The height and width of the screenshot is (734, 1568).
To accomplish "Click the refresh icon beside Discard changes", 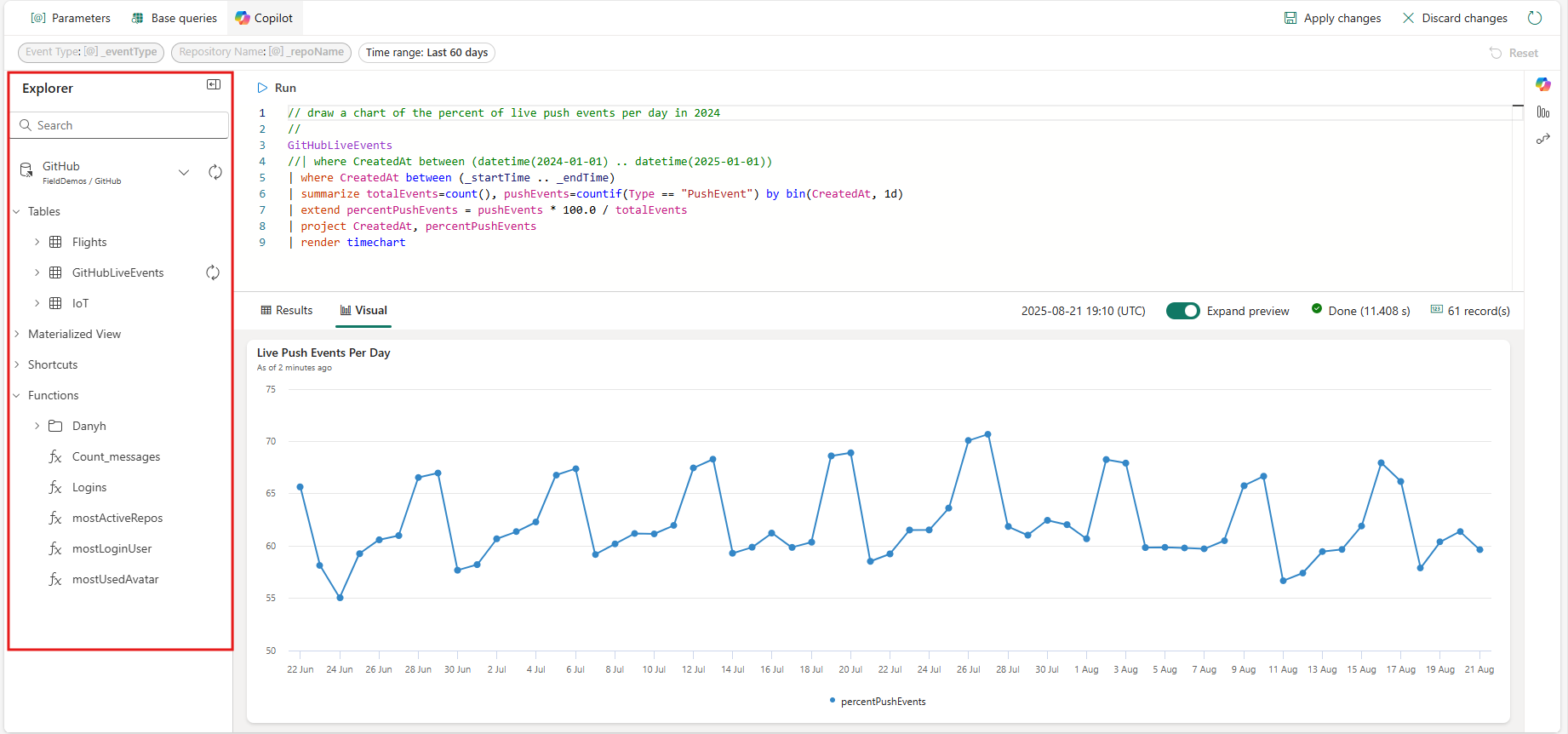I will (x=1535, y=18).
